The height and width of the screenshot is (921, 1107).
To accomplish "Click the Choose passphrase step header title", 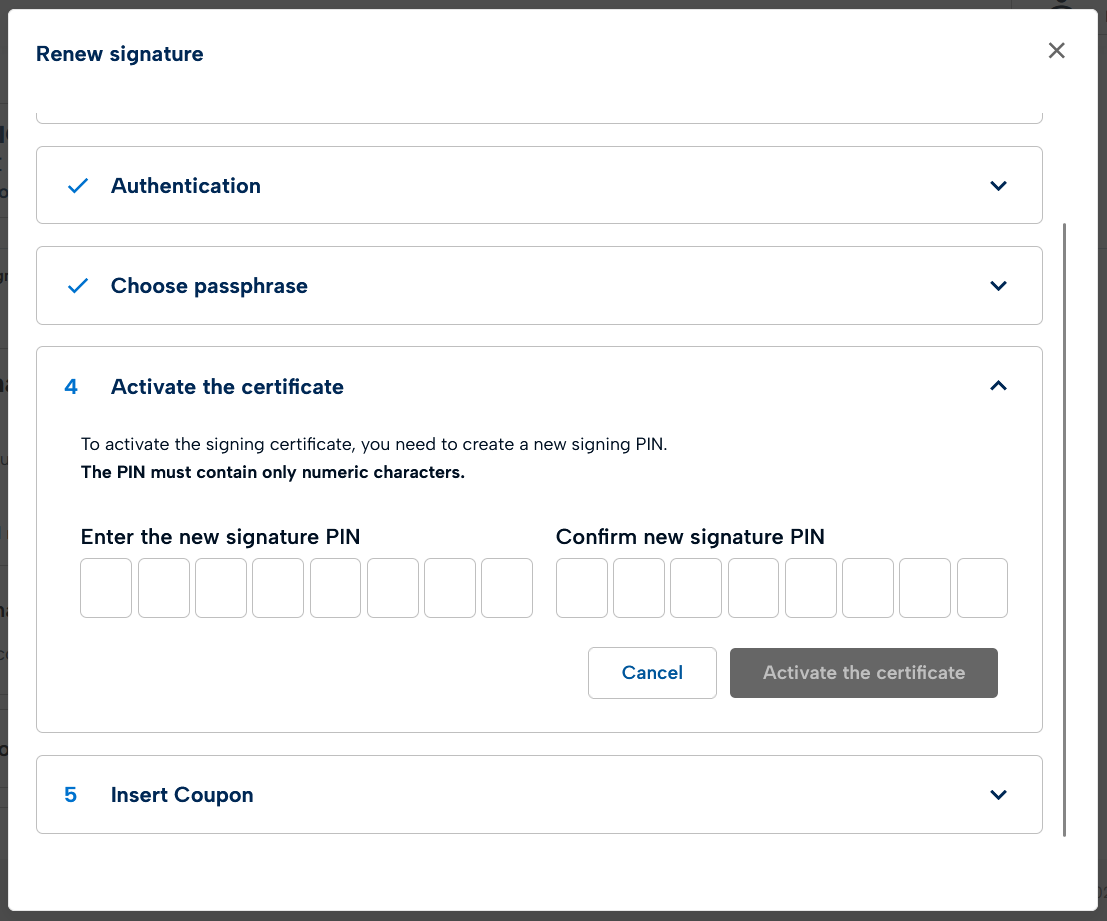I will click(x=209, y=286).
